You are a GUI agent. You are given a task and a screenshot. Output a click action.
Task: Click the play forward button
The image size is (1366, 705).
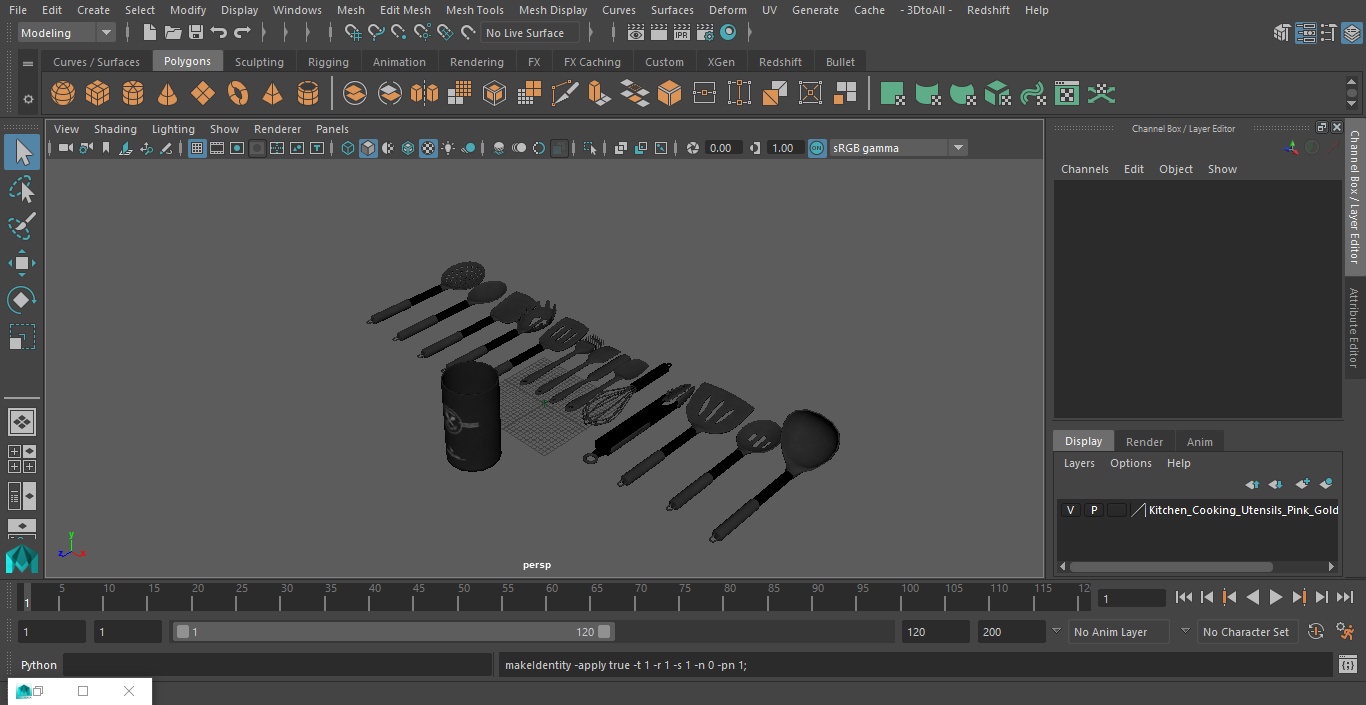tap(1275, 597)
